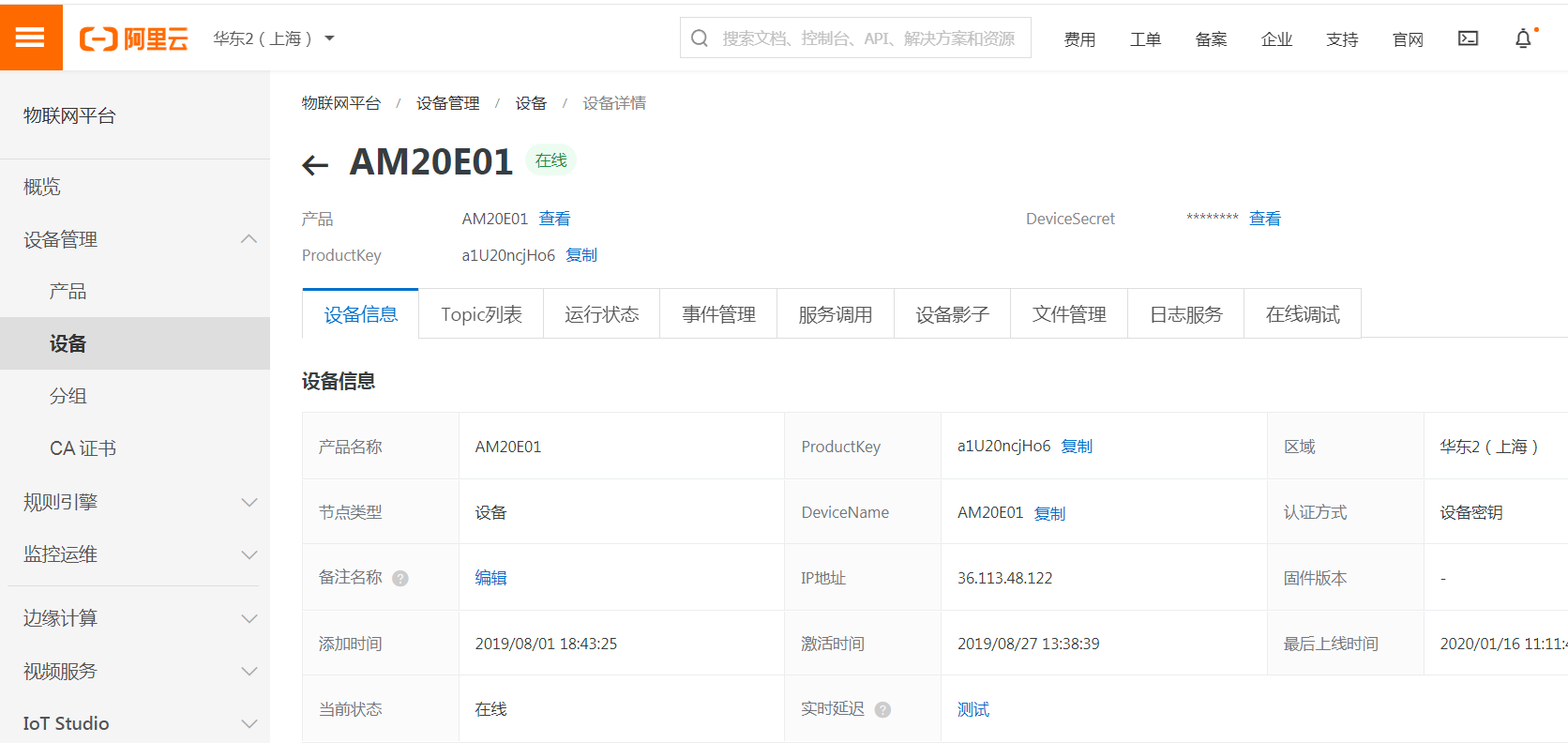The height and width of the screenshot is (743, 1568).
Task: Open 备案 in the top navigation
Action: pyautogui.click(x=1211, y=39)
